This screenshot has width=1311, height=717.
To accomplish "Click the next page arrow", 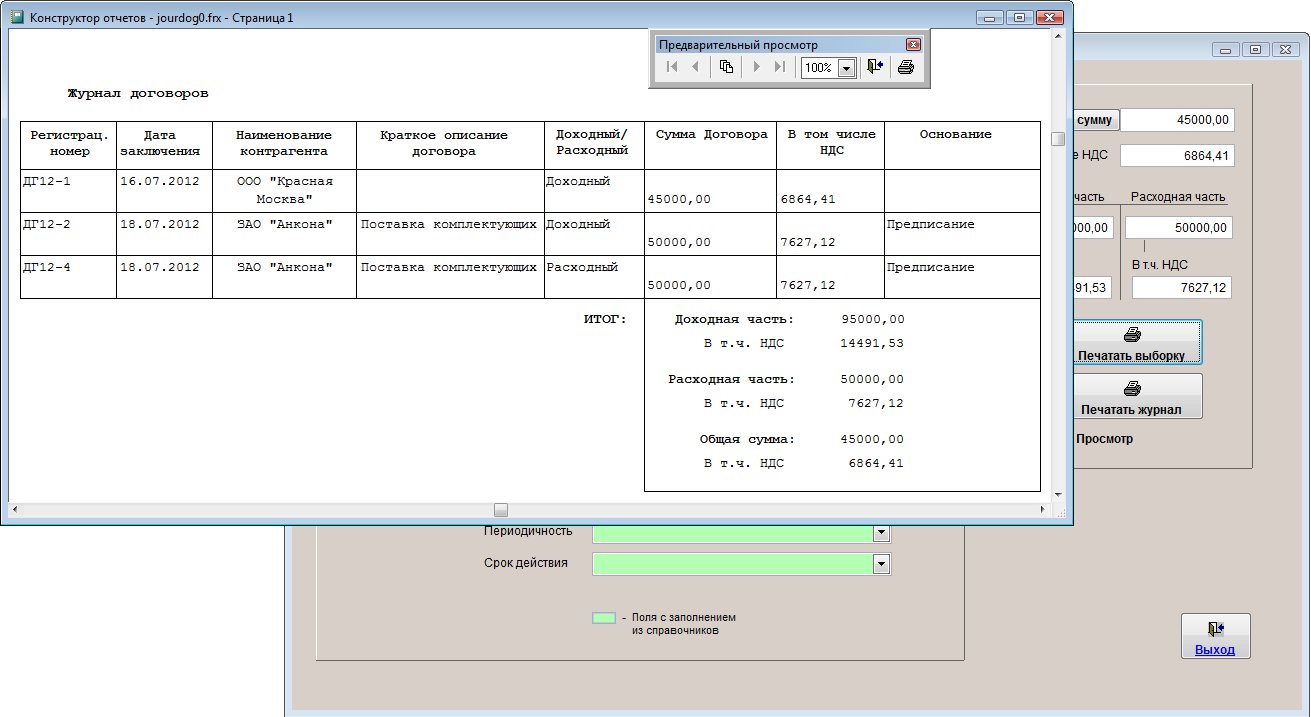I will coord(756,67).
